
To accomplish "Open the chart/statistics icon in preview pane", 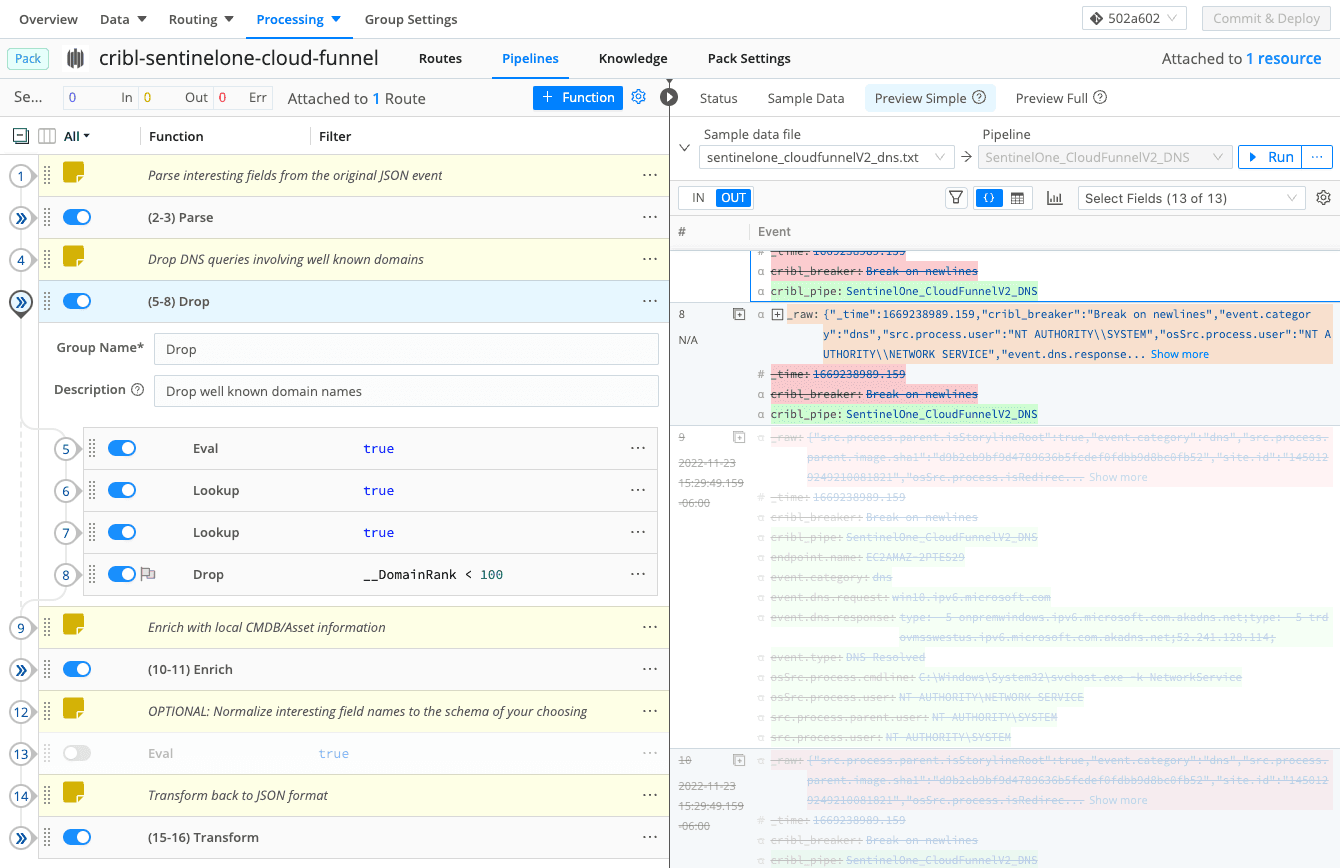I will point(1054,197).
